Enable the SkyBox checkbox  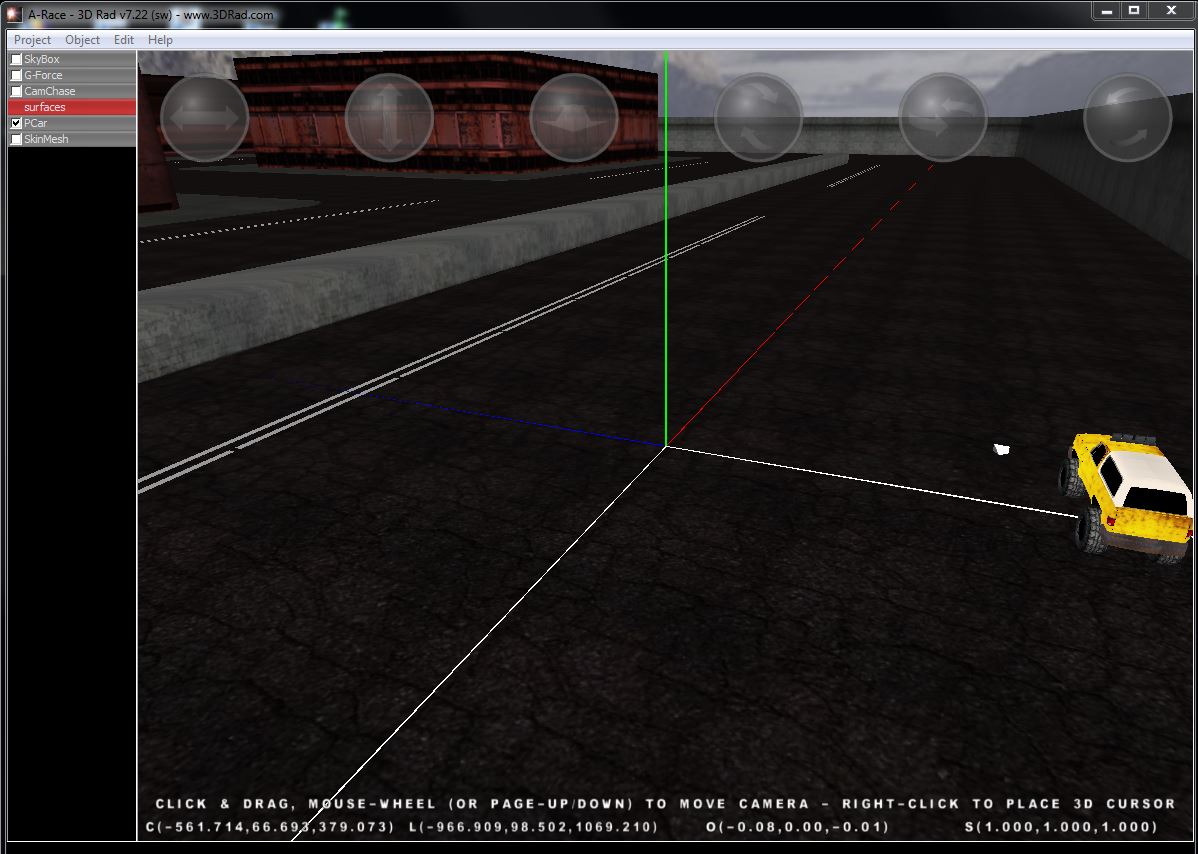point(16,60)
